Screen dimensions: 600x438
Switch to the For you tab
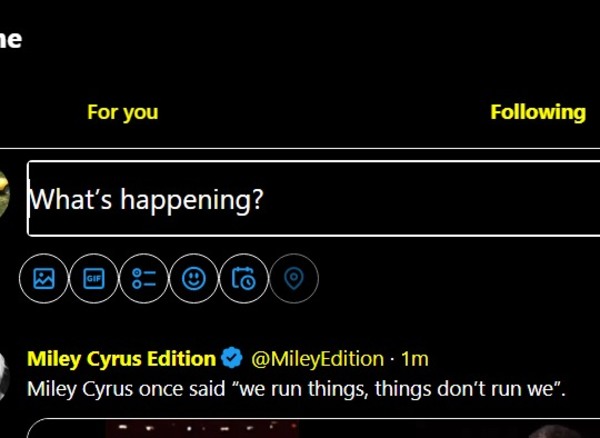click(x=122, y=112)
